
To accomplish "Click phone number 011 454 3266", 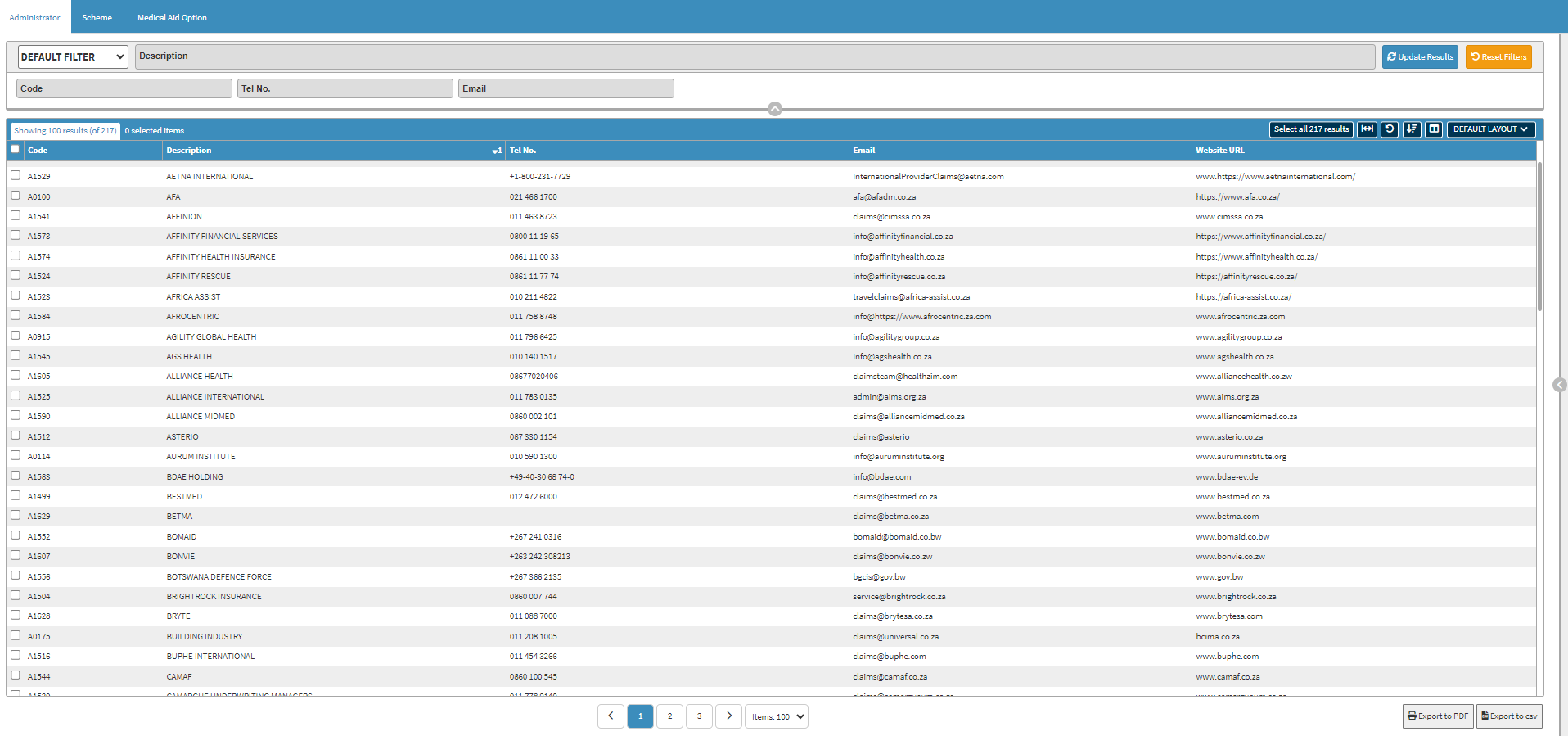I will tap(533, 657).
